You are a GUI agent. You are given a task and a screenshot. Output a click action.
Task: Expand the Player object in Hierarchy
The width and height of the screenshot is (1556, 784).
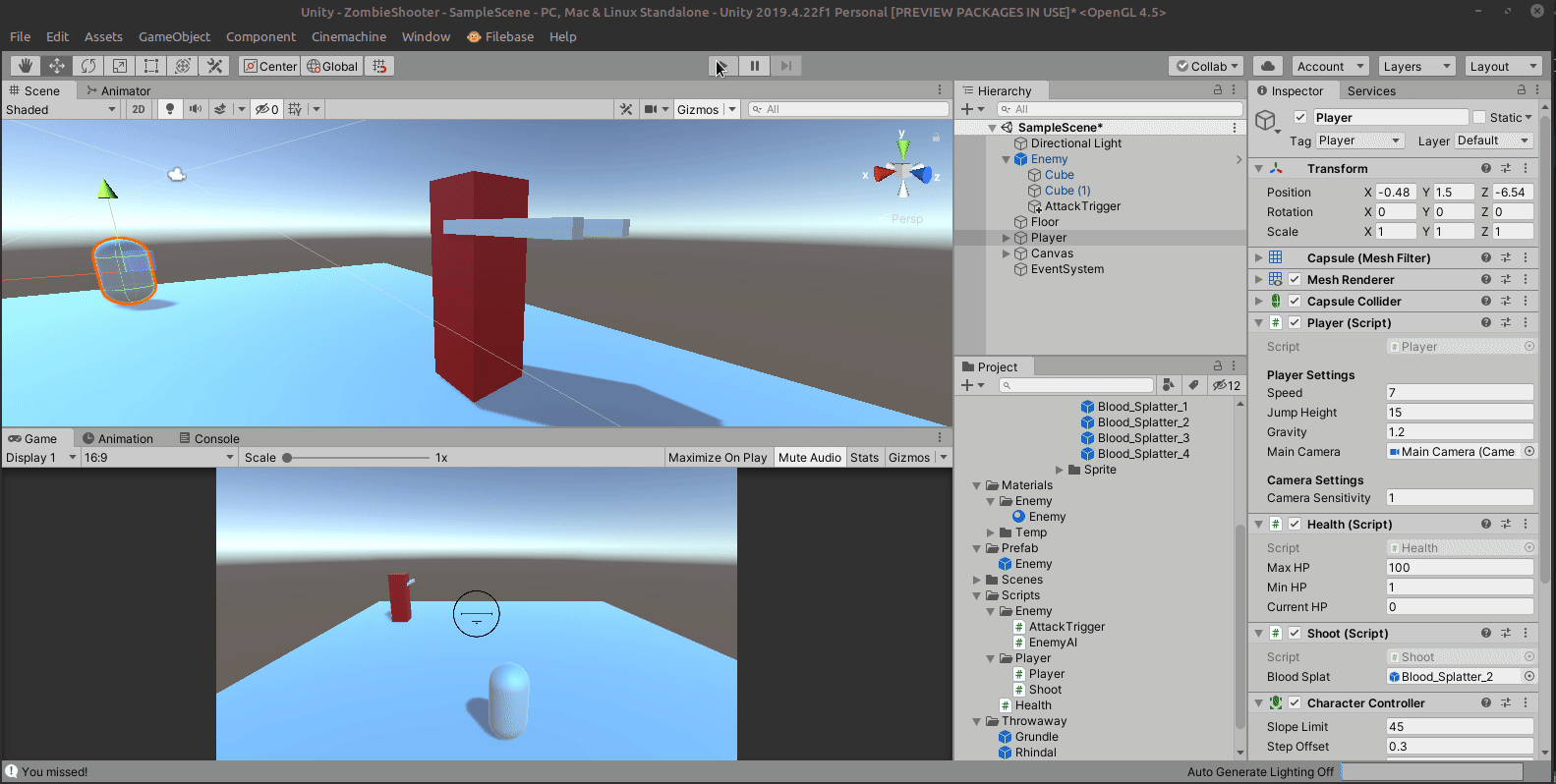pyautogui.click(x=1006, y=238)
